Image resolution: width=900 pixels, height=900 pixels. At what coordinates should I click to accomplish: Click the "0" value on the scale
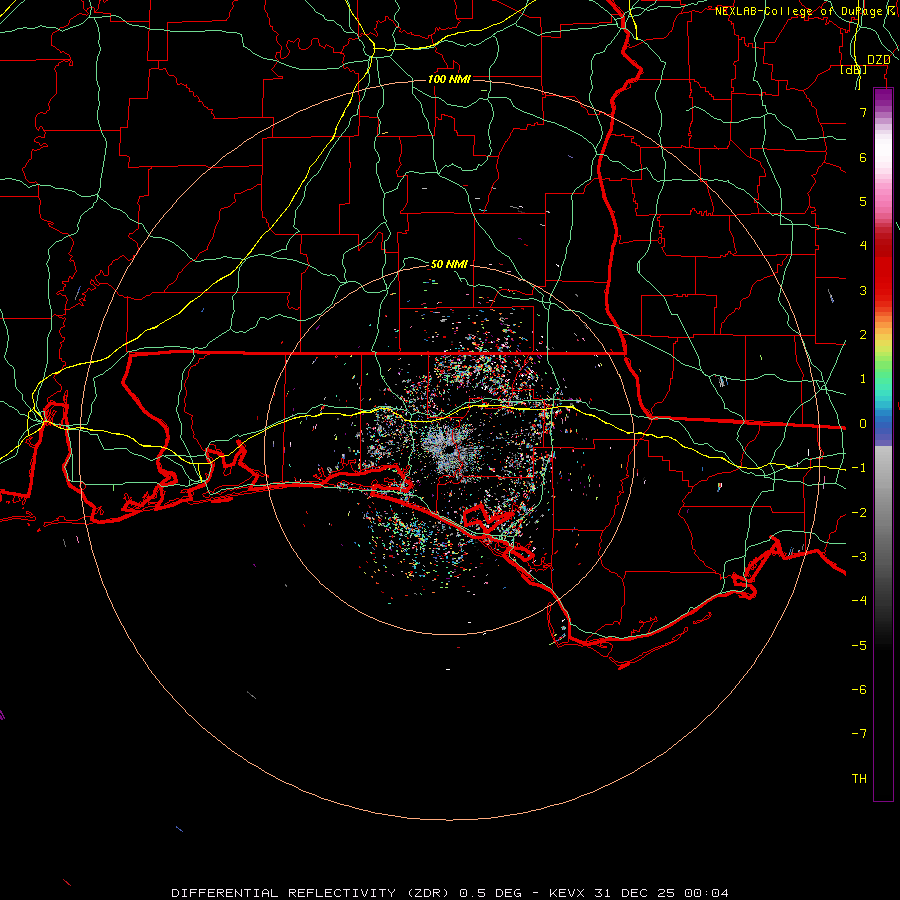tap(863, 424)
